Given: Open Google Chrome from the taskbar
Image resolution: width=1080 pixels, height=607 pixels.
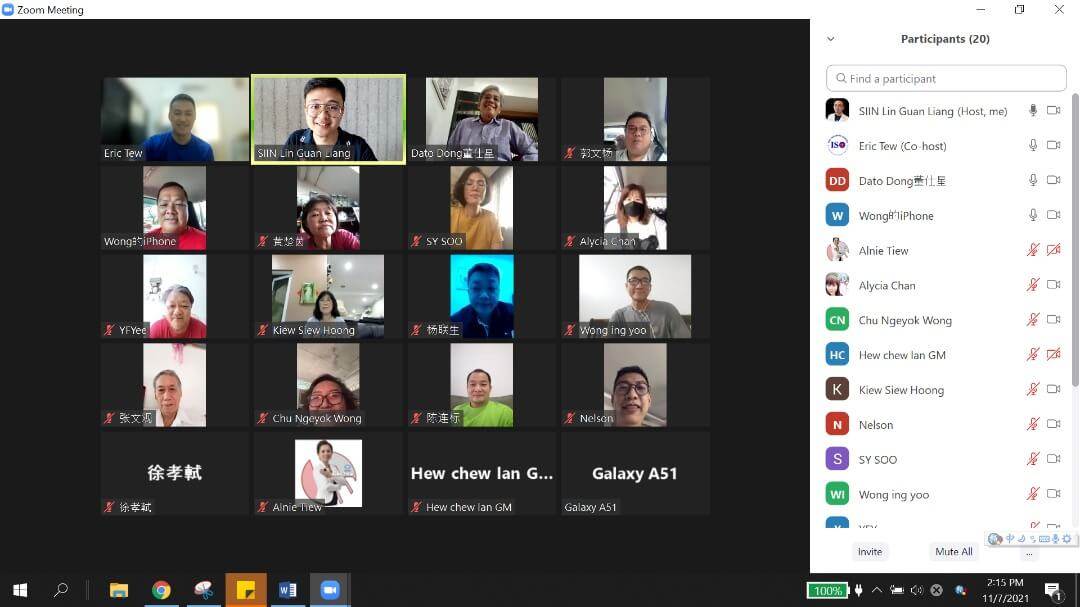Looking at the screenshot, I should (x=161, y=590).
